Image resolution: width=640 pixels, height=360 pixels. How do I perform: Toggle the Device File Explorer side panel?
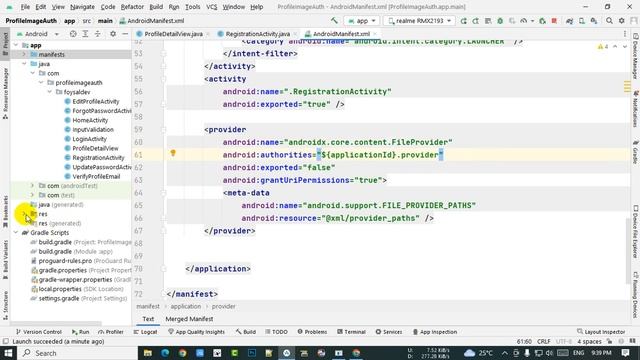(x=635, y=231)
